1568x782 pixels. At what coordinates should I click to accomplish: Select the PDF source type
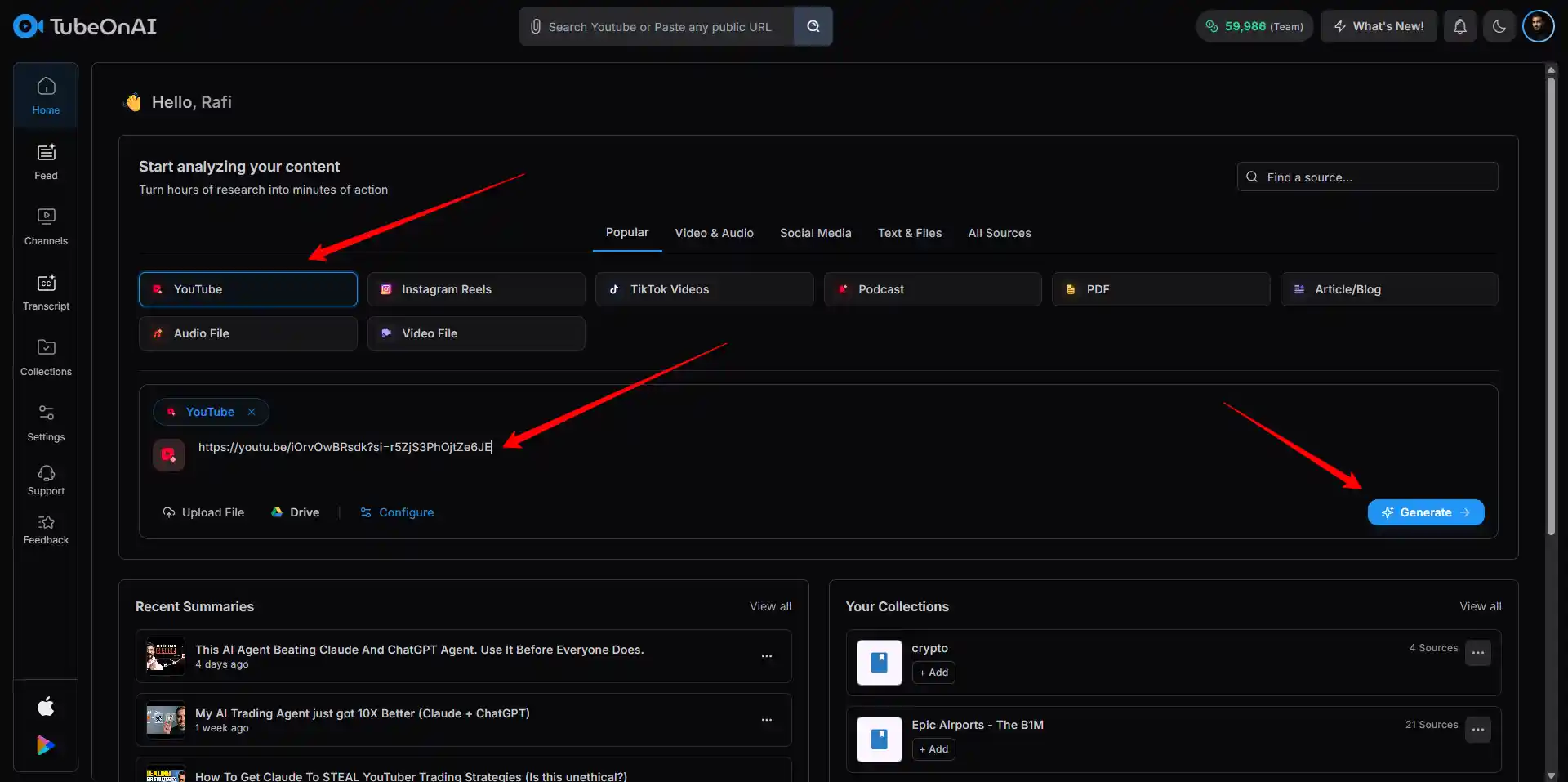point(1161,289)
